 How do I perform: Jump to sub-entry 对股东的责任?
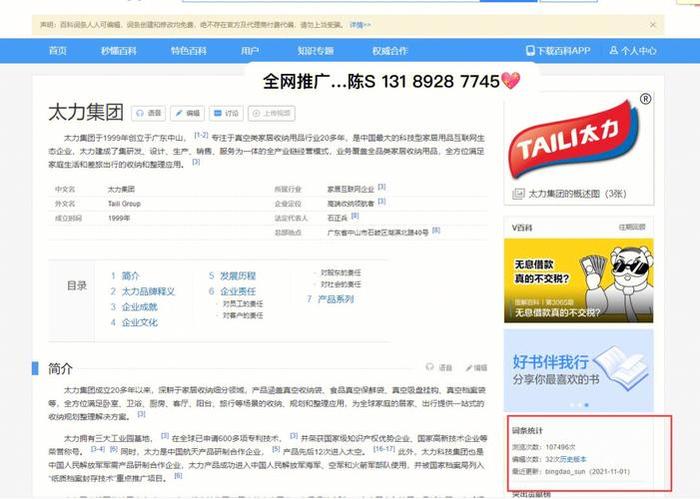click(341, 273)
